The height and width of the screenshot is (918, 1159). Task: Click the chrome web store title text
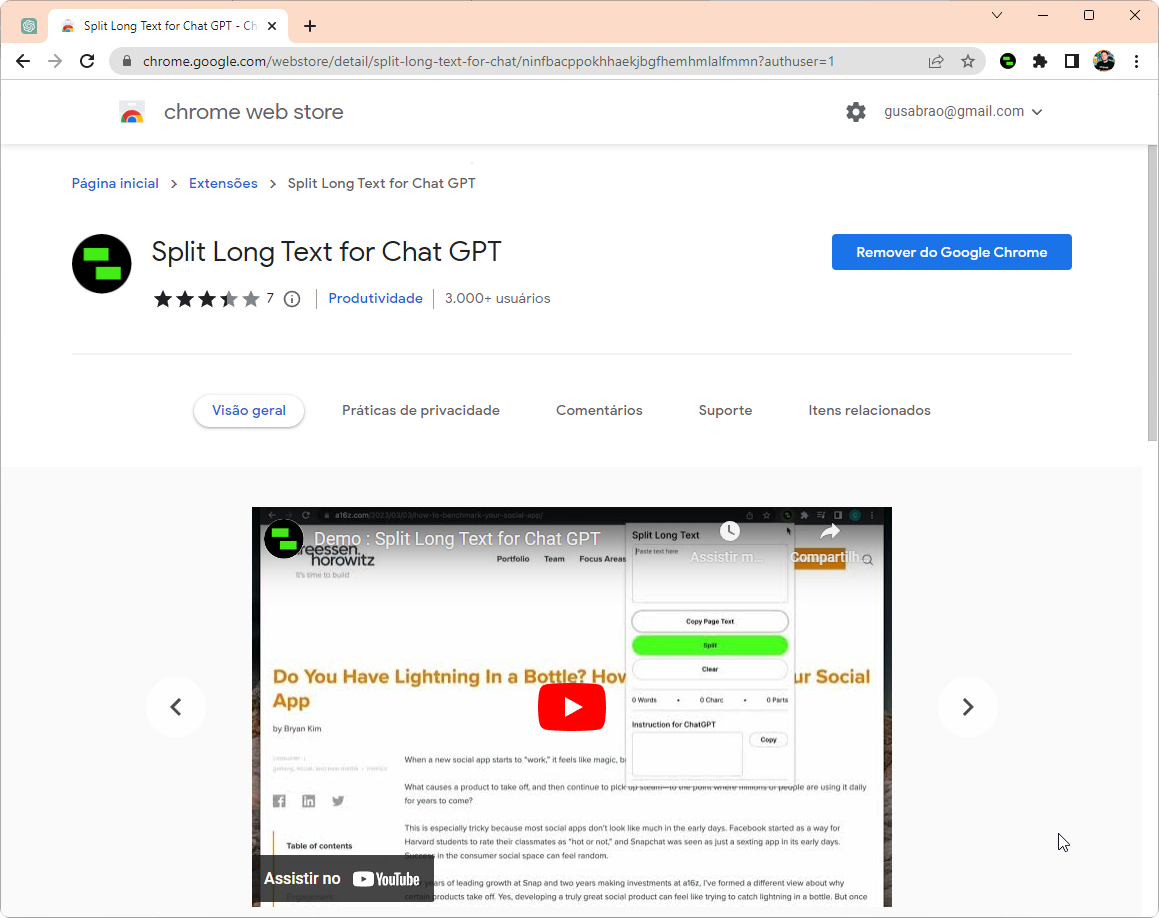click(x=254, y=112)
